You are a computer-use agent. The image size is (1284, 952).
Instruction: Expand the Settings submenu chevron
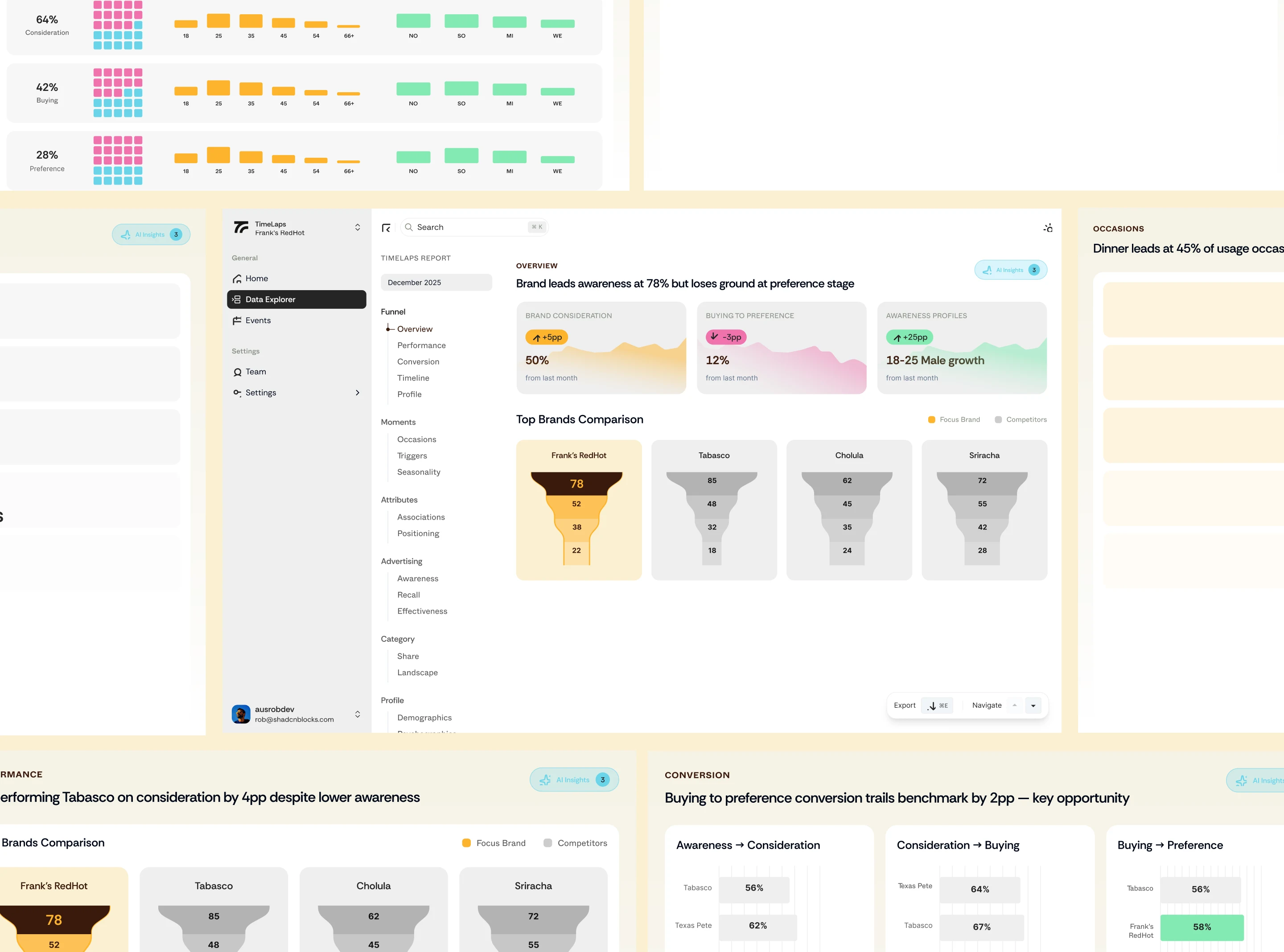357,393
